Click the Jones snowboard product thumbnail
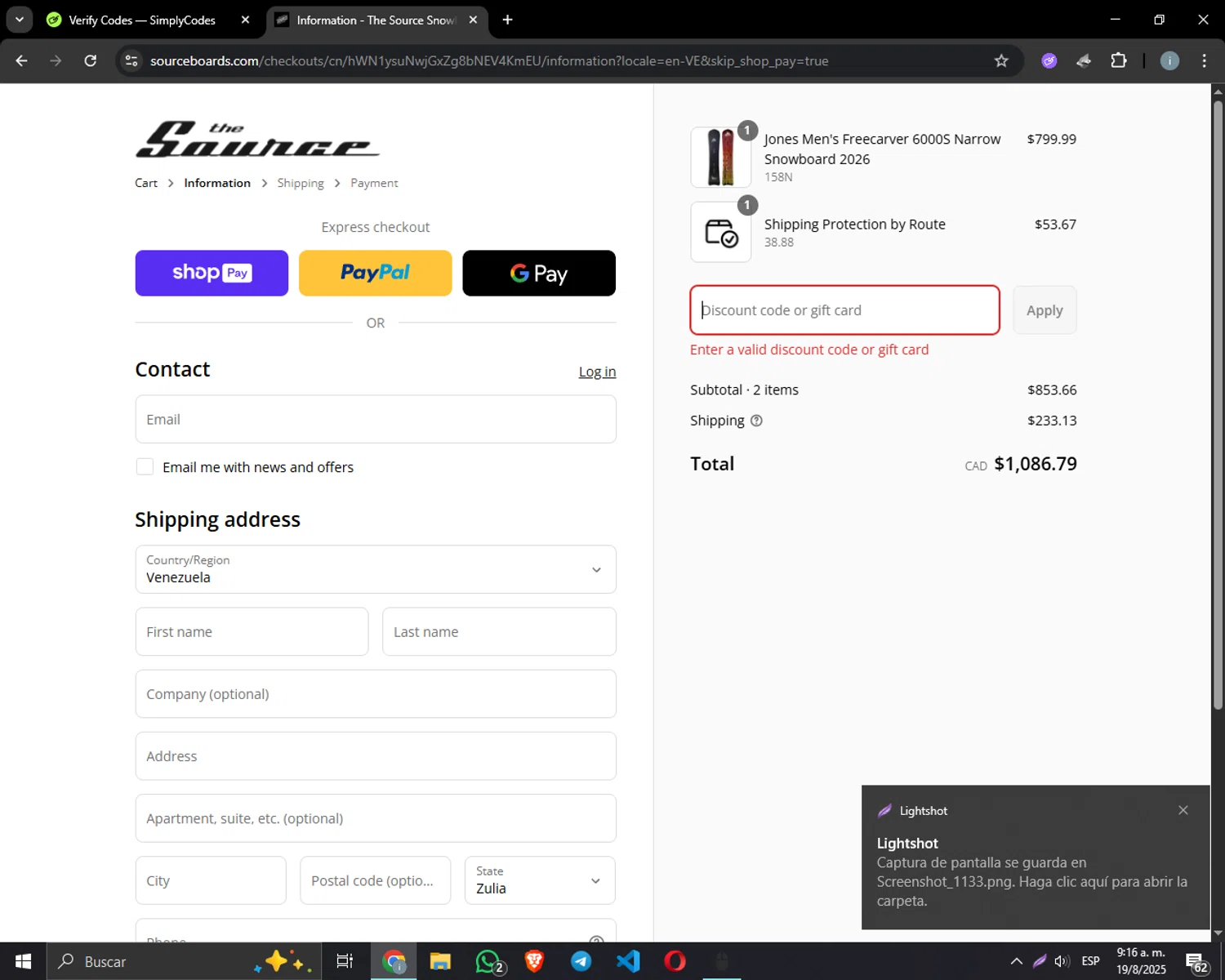 point(720,158)
